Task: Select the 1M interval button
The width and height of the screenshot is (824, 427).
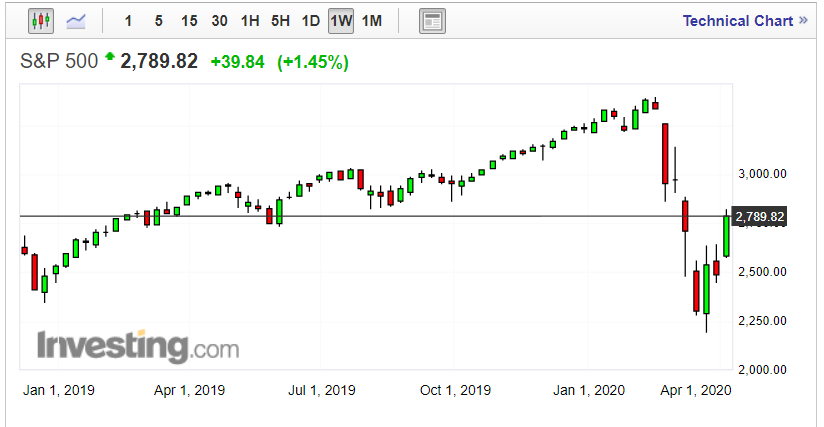Action: point(371,21)
